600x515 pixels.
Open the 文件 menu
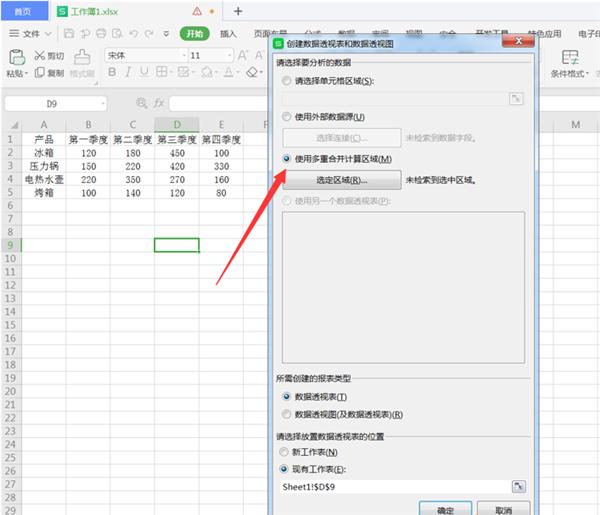pos(31,34)
